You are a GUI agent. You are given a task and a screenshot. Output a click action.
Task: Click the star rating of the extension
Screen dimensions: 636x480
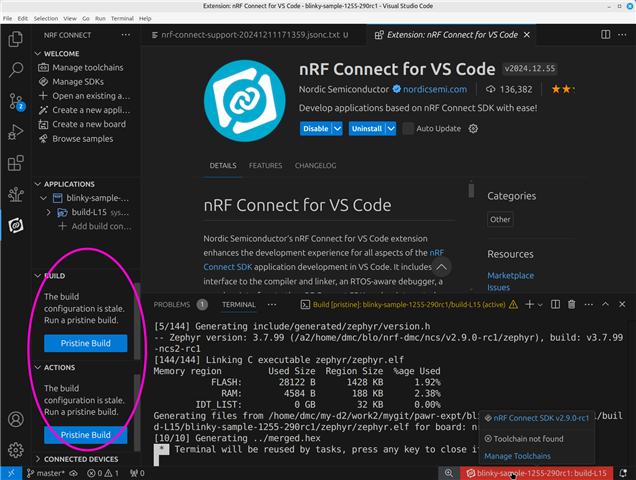click(562, 89)
